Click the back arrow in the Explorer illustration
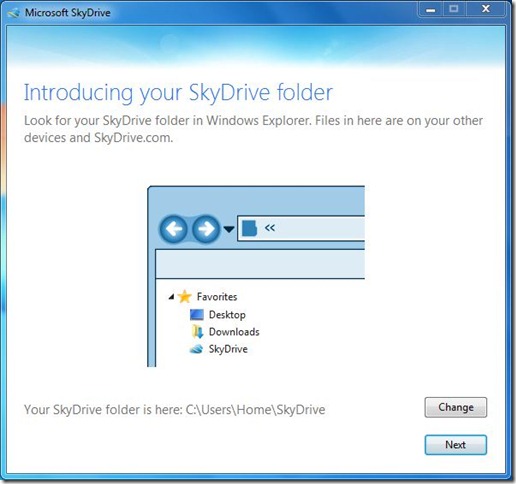 click(x=173, y=229)
